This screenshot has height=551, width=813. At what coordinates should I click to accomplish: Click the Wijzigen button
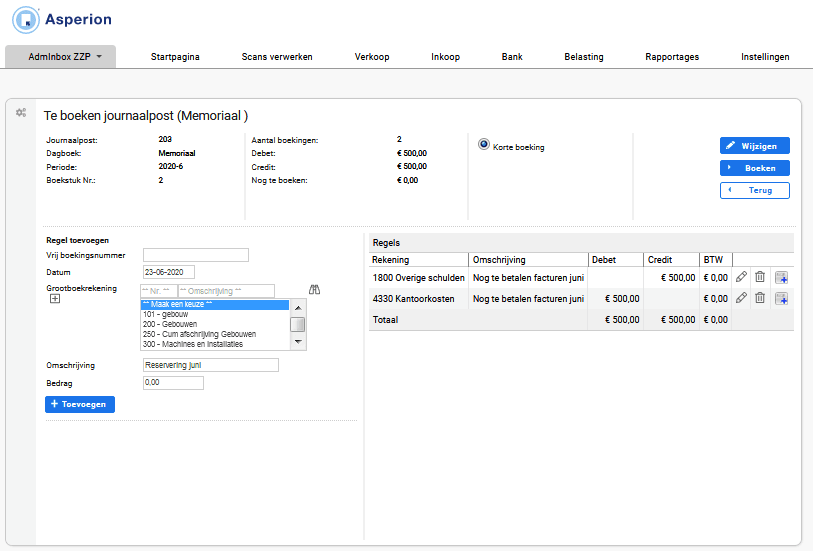[x=754, y=146]
